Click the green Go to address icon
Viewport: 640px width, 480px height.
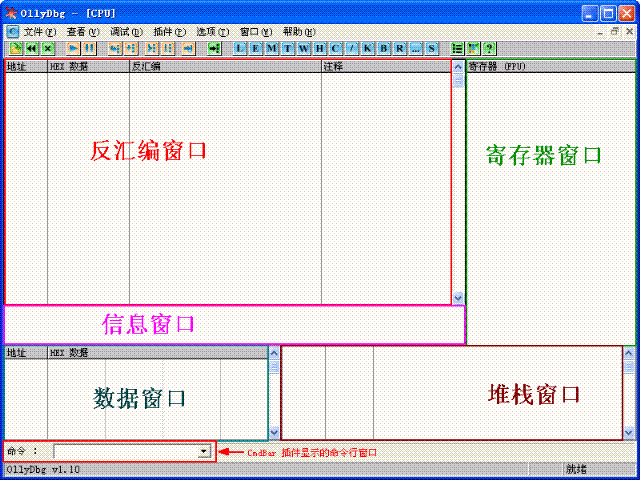(214, 49)
